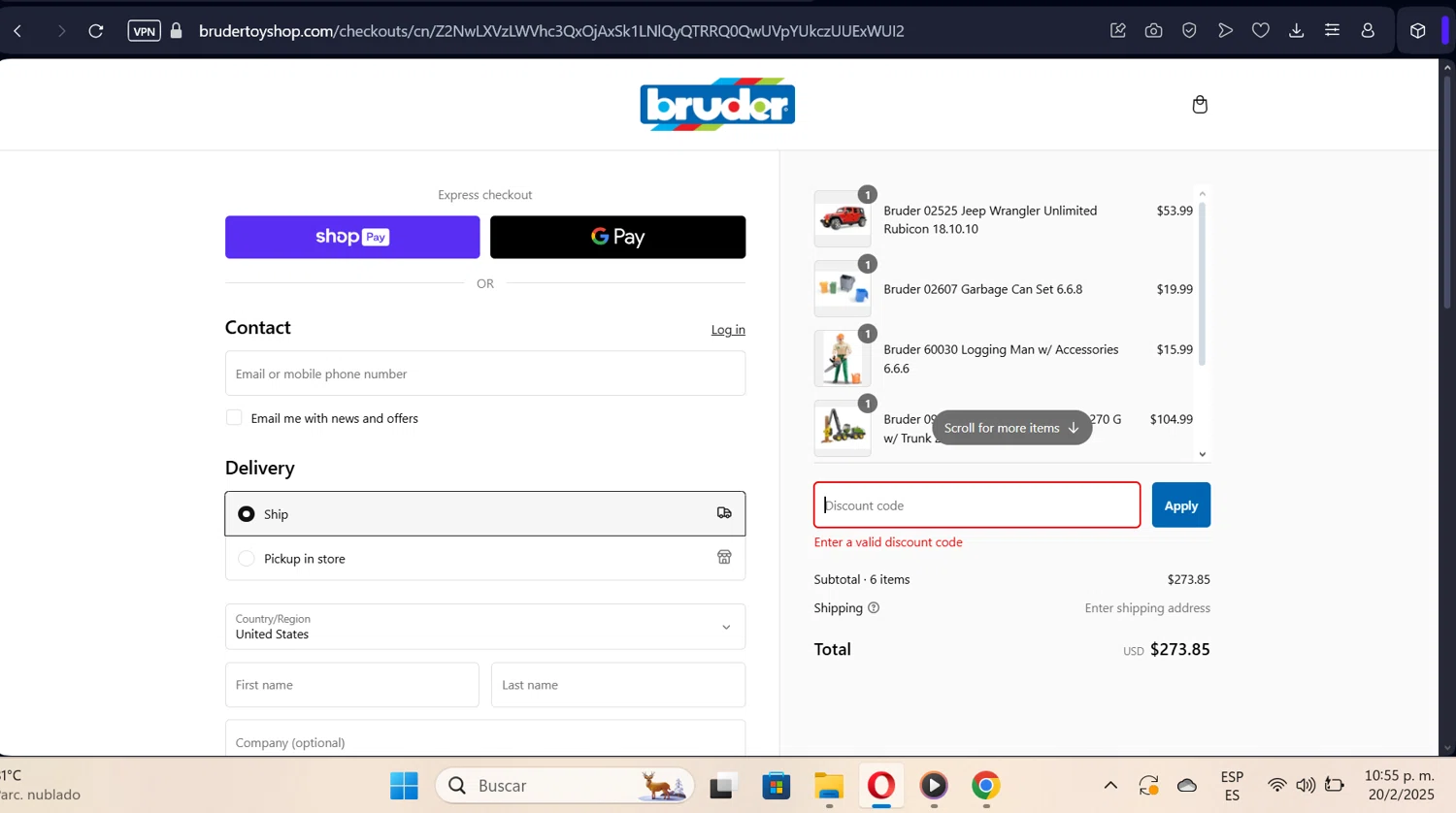Focus the First name field

pyautogui.click(x=352, y=685)
